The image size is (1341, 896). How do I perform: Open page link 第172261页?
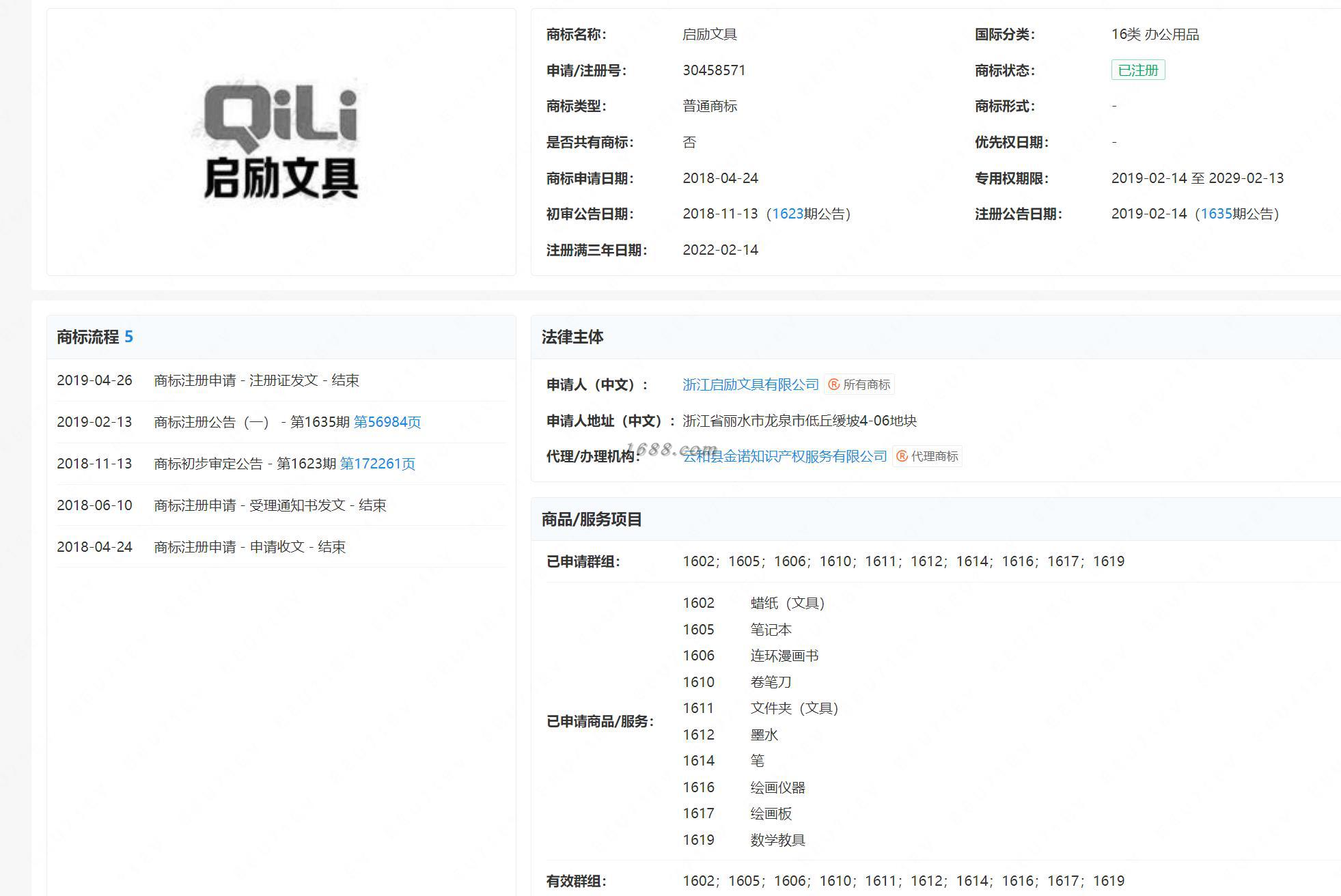(378, 464)
